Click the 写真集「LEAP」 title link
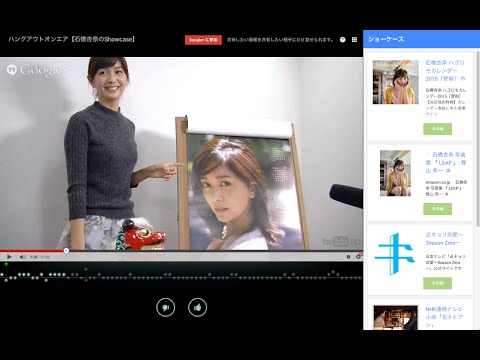Image resolution: width=480 pixels, height=360 pixels. (446, 162)
